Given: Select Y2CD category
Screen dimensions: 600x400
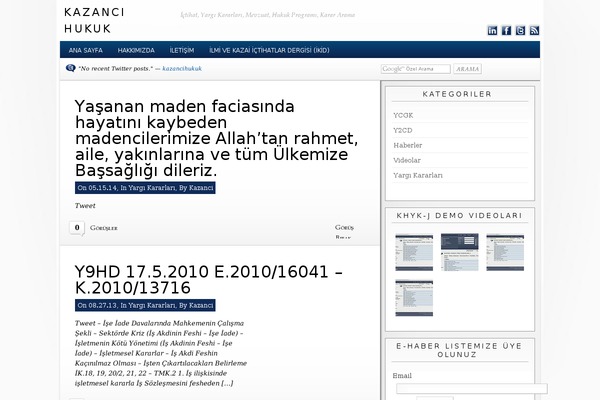Looking at the screenshot, I should coord(403,130).
